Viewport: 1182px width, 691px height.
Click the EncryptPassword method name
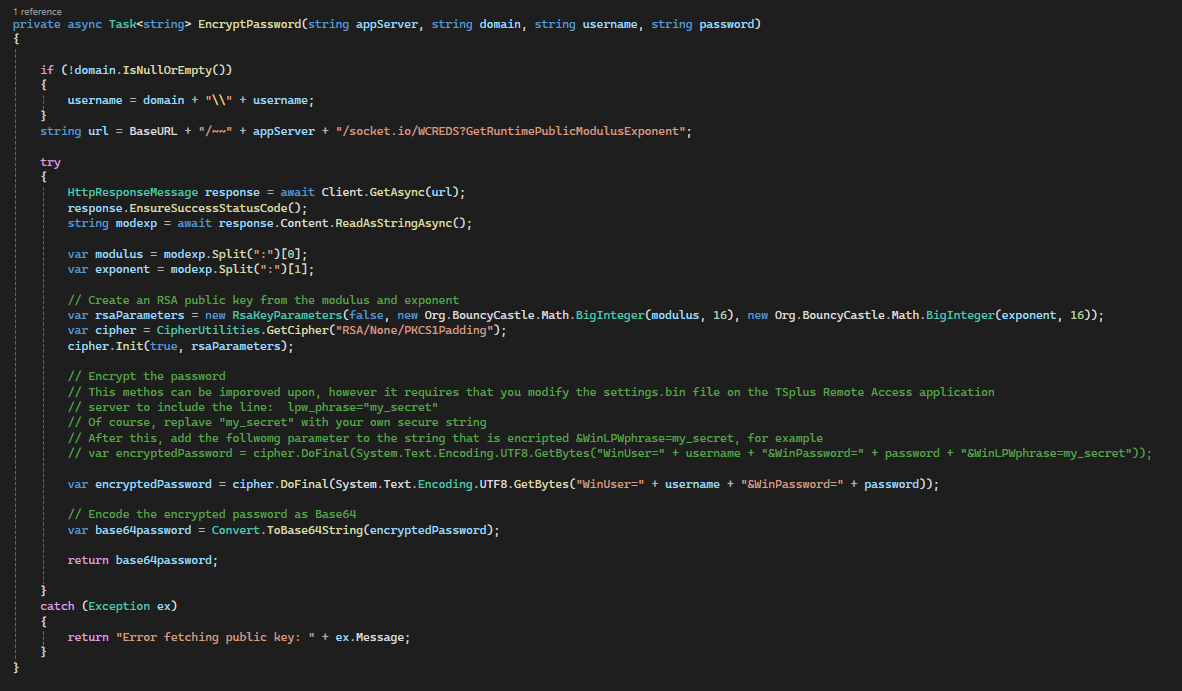coord(247,24)
